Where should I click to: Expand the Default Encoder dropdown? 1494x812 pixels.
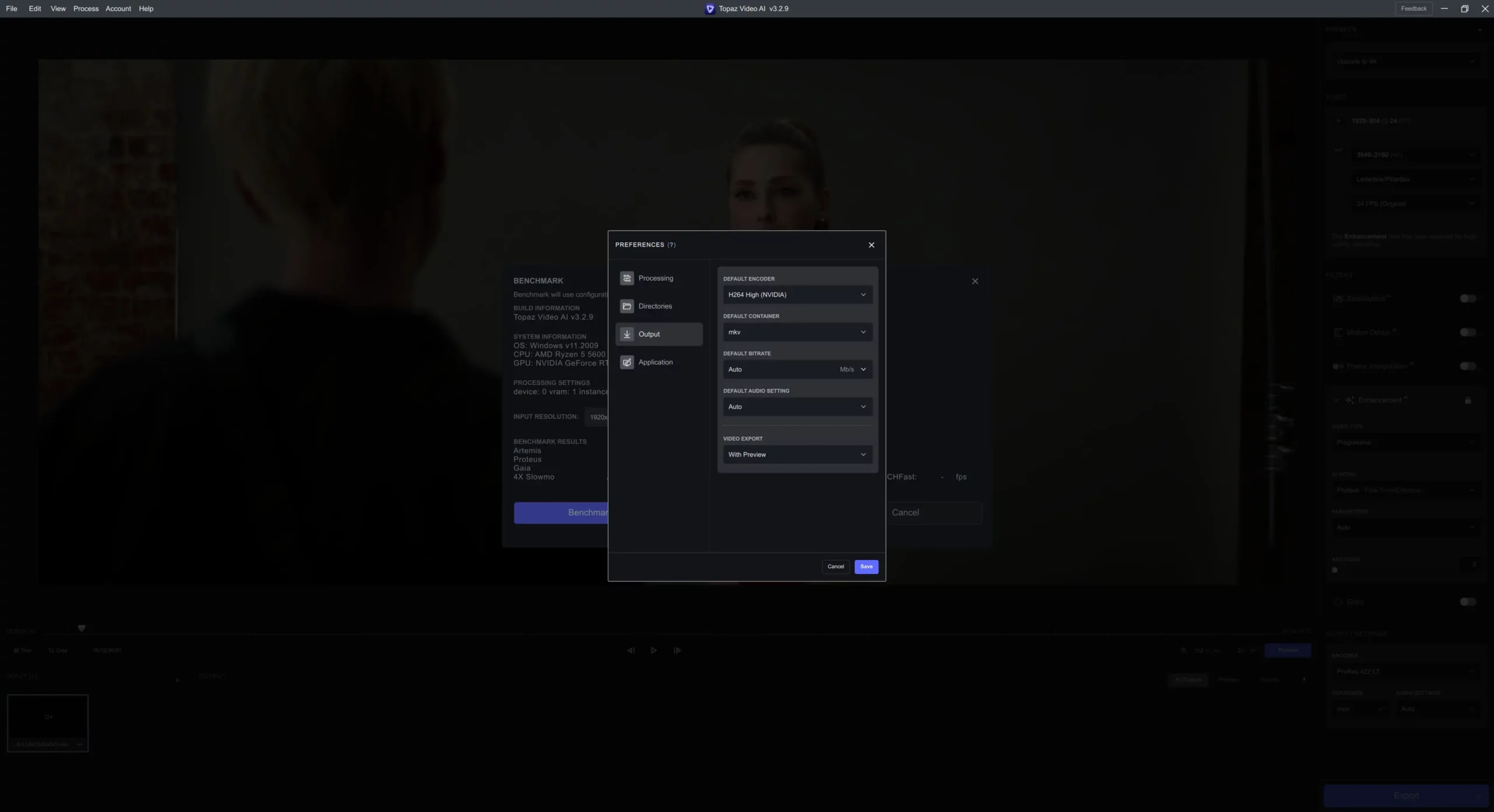tap(797, 295)
